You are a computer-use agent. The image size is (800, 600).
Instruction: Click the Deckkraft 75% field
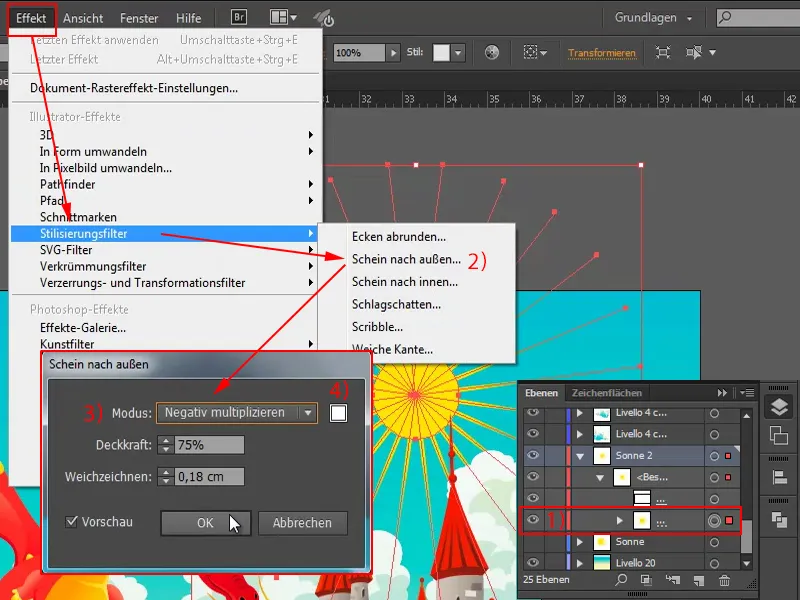click(x=209, y=445)
